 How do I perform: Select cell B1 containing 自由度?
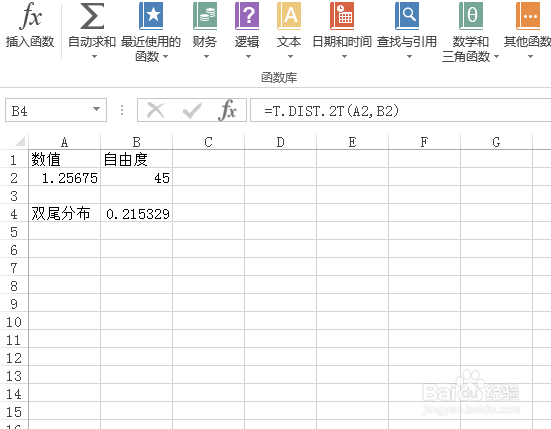(136, 160)
